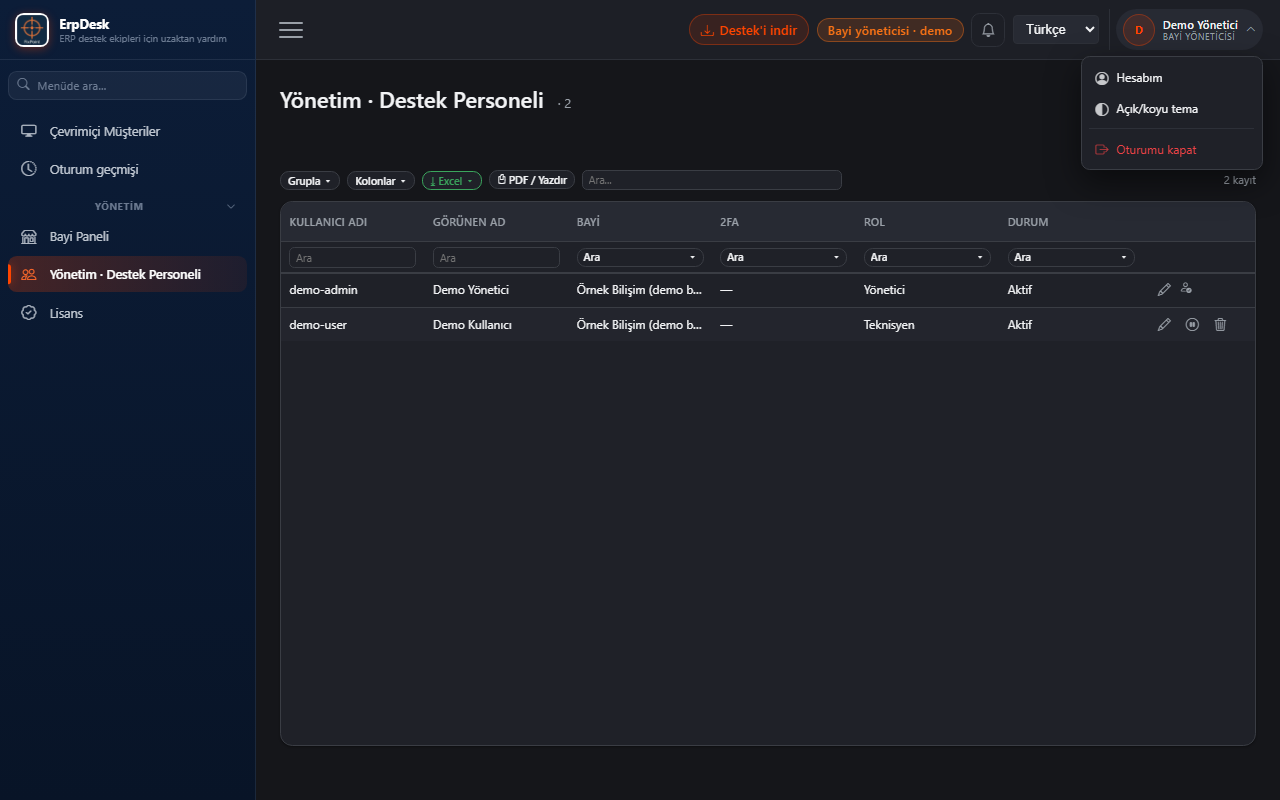
Task: Edit demo-user with the pencil icon
Action: pyautogui.click(x=1164, y=325)
